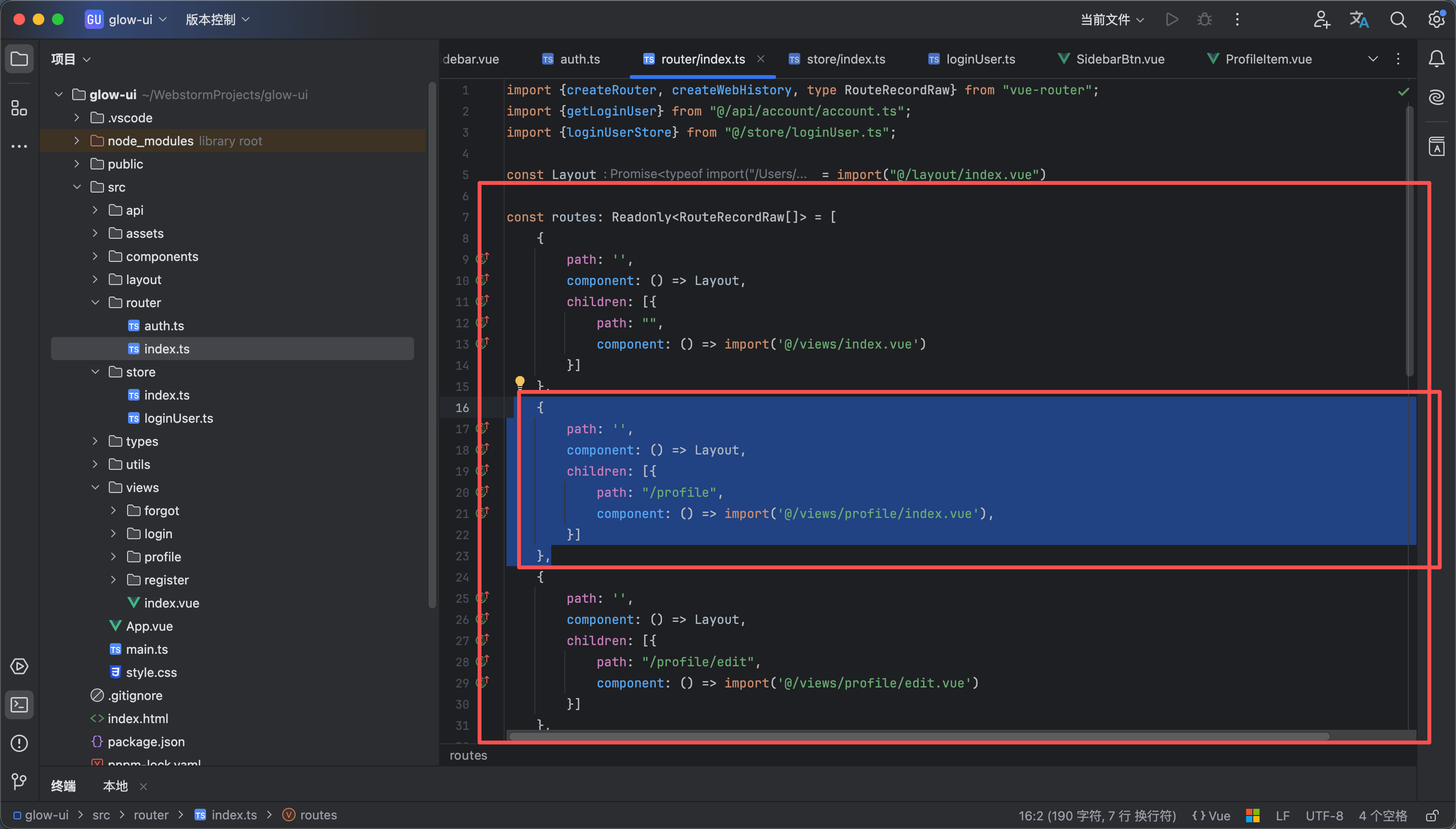The height and width of the screenshot is (829, 1456).
Task: Open IDE settings gear icon
Action: pyautogui.click(x=1436, y=20)
